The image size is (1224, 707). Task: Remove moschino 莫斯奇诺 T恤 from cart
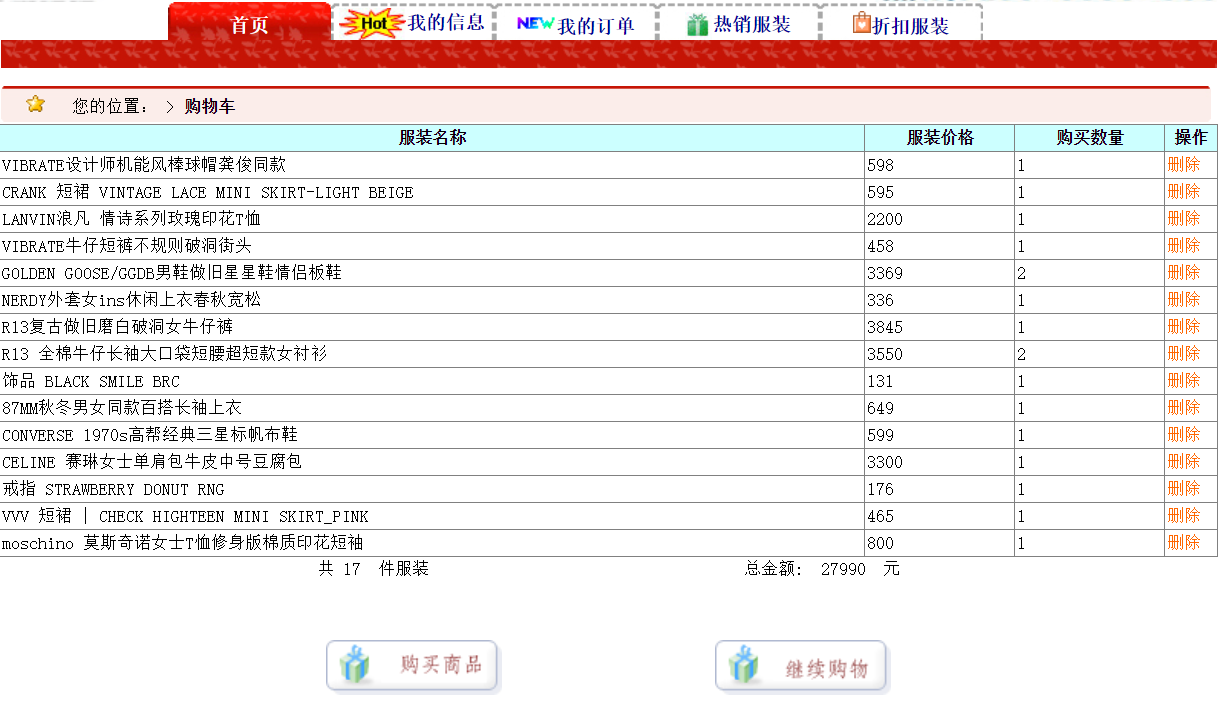coord(1184,543)
